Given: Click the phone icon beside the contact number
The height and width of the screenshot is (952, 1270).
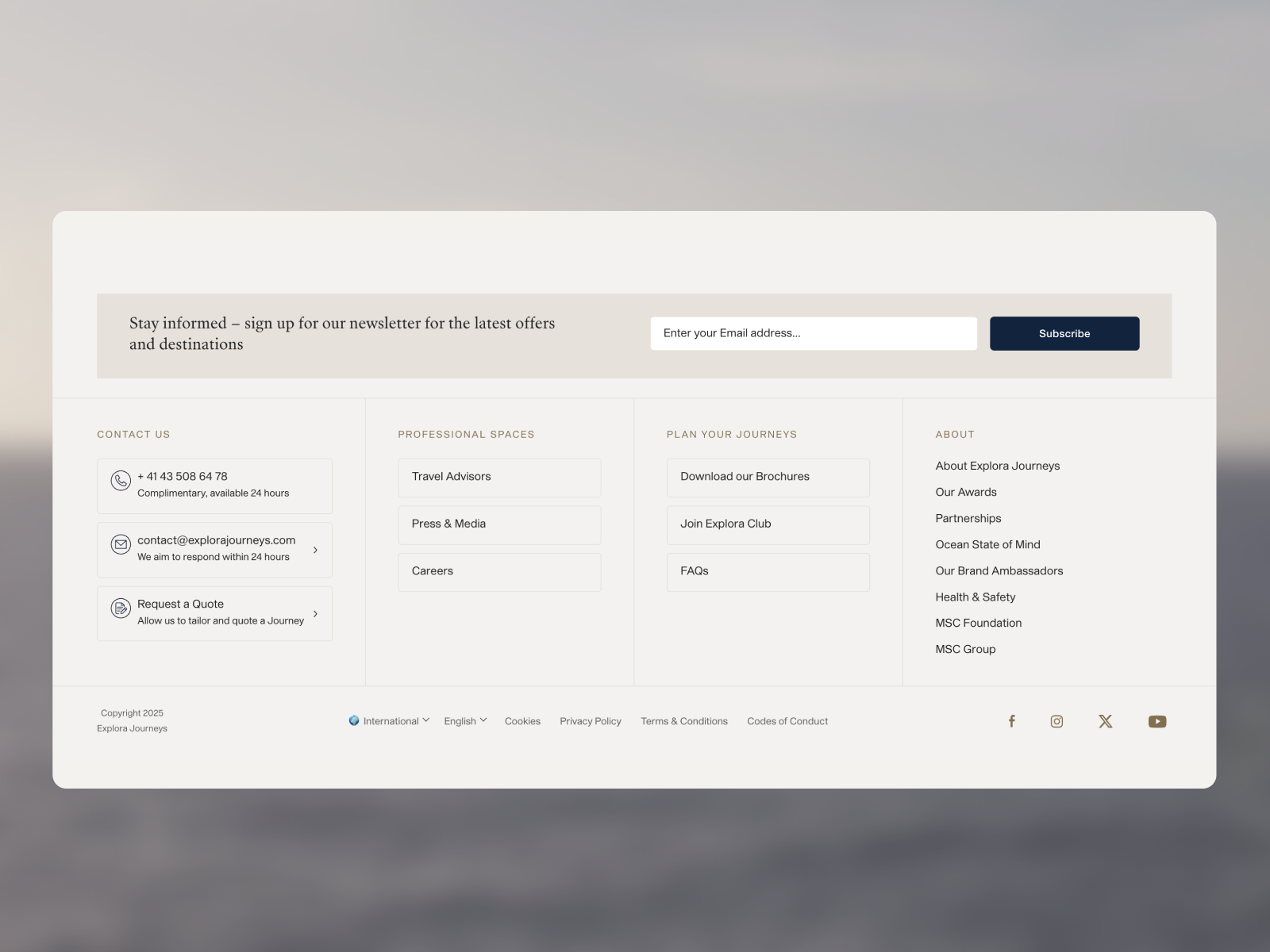Looking at the screenshot, I should 120,482.
